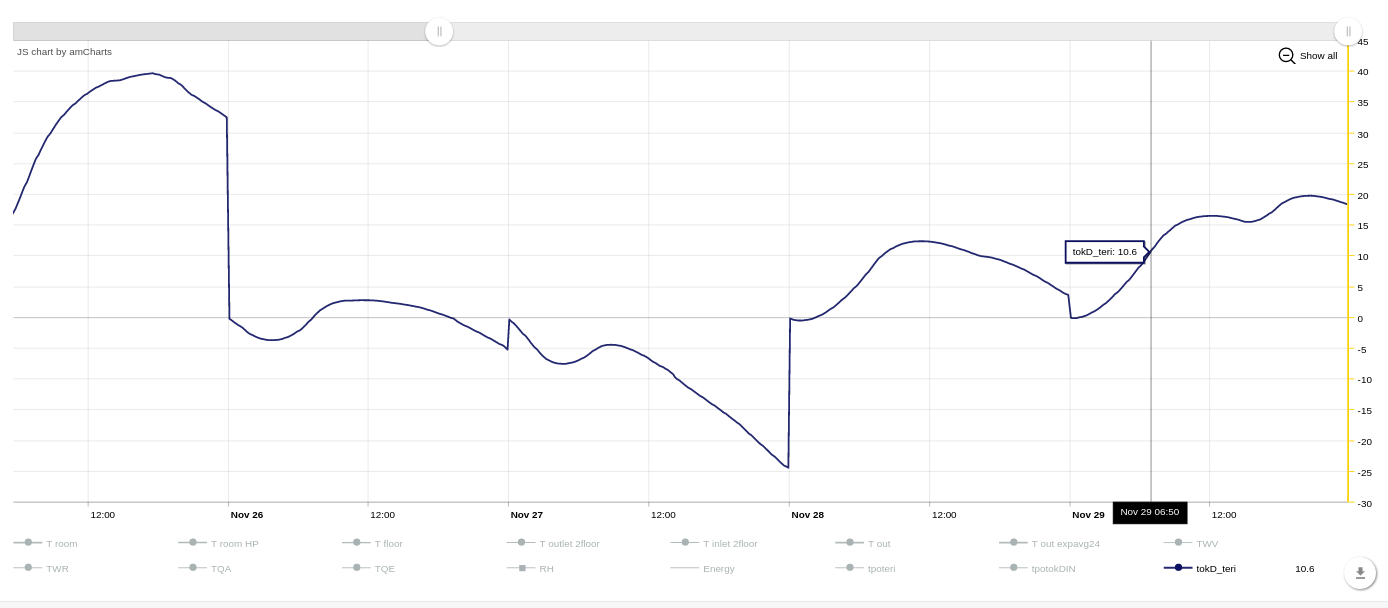Click the T out legend marker
Screen dimensions: 1388x608
coord(849,543)
